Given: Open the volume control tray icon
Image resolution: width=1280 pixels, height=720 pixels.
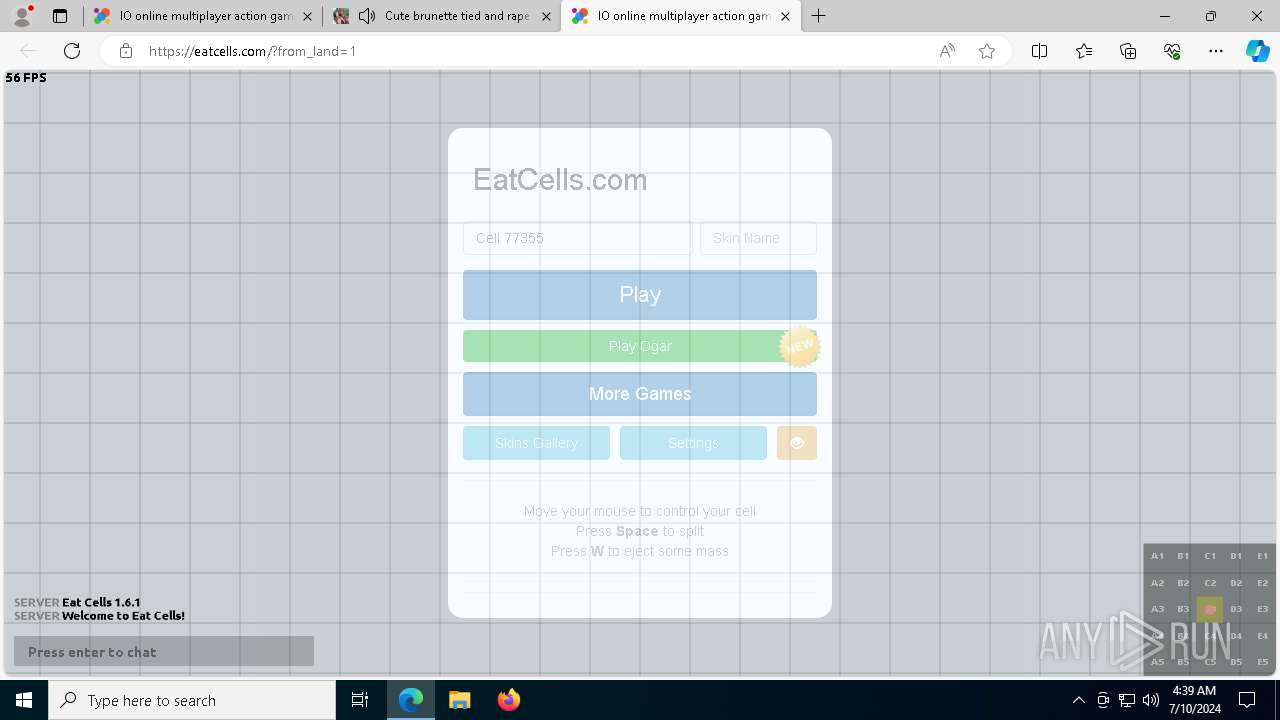Looking at the screenshot, I should click(x=1151, y=700).
